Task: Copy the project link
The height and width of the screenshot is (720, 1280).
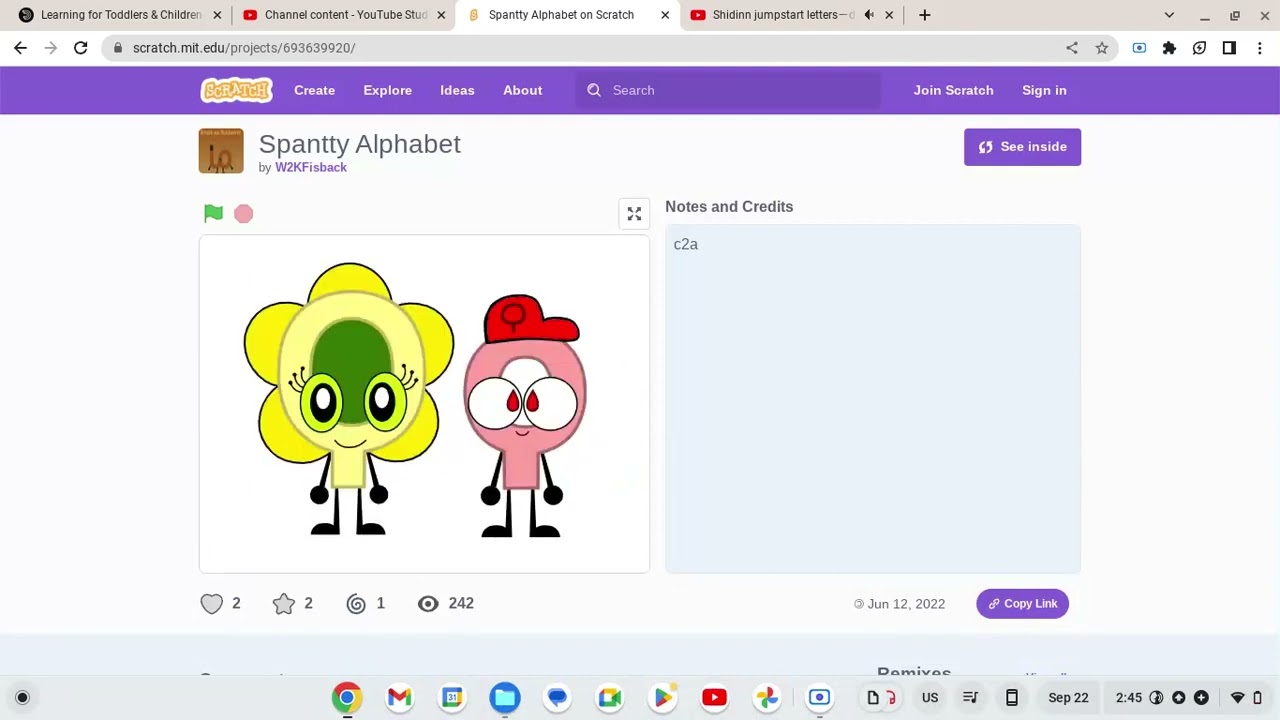Action: point(1022,603)
